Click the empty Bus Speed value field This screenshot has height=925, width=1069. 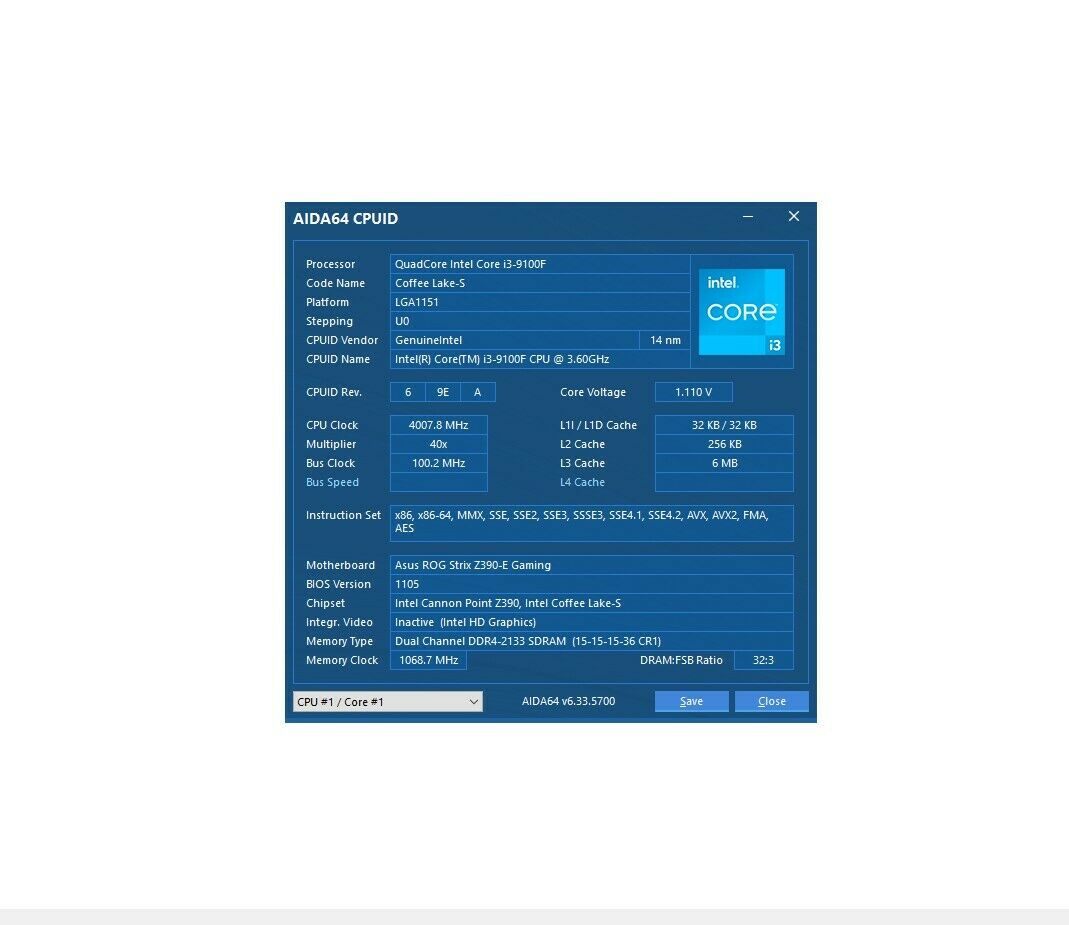[x=438, y=482]
